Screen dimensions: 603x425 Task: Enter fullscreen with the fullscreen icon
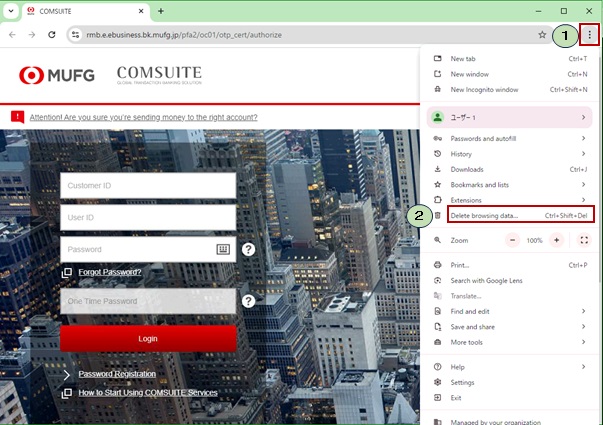(x=584, y=240)
